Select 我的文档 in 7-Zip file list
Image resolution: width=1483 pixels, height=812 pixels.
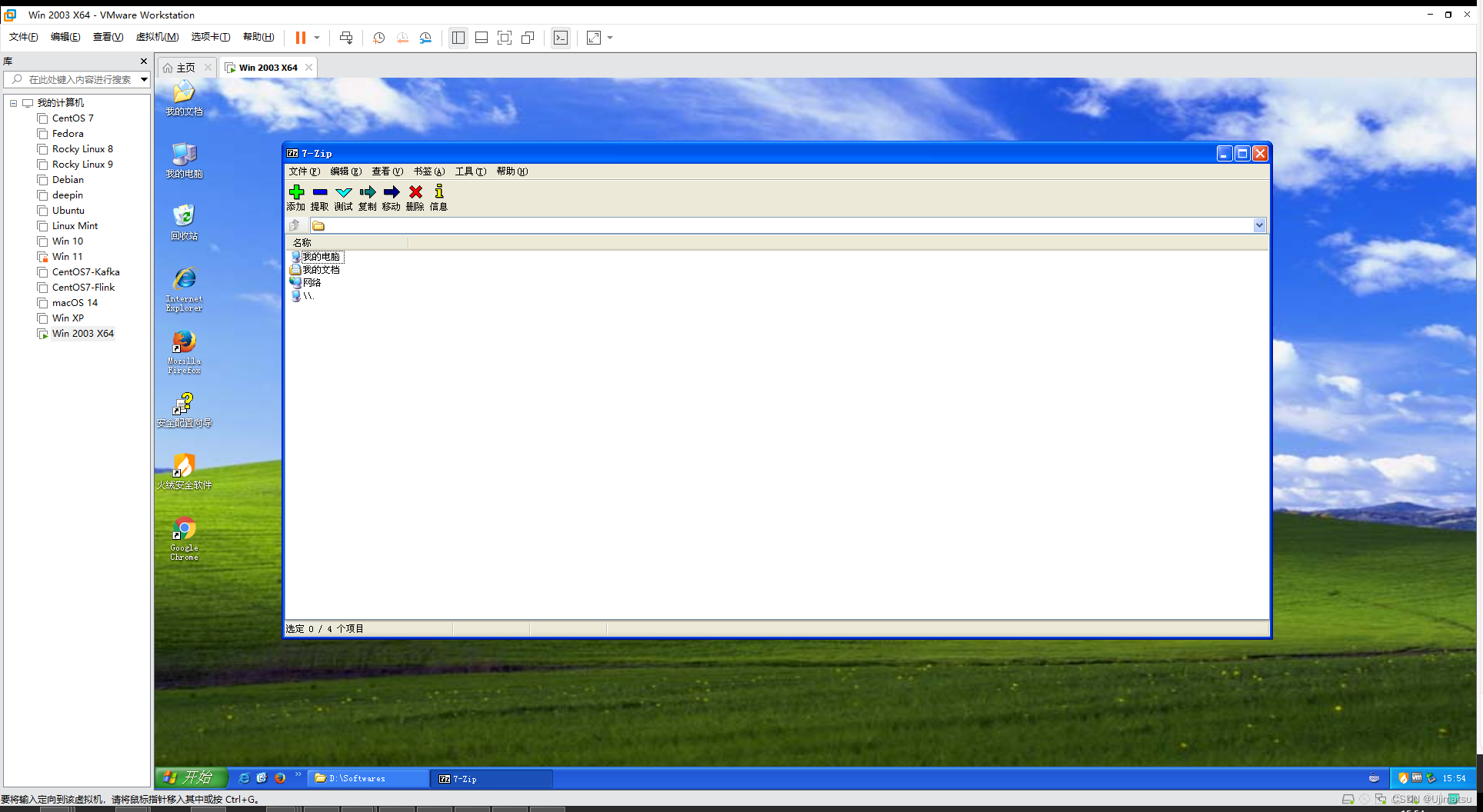point(315,270)
